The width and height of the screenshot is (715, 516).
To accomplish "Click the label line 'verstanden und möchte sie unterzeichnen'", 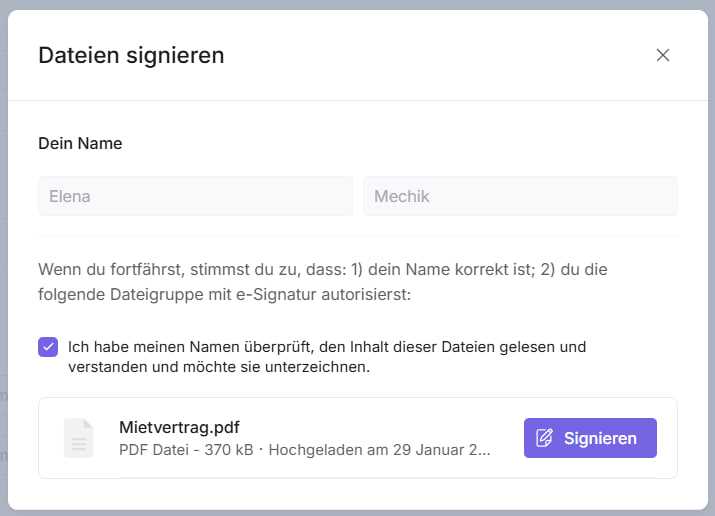I will (x=219, y=367).
